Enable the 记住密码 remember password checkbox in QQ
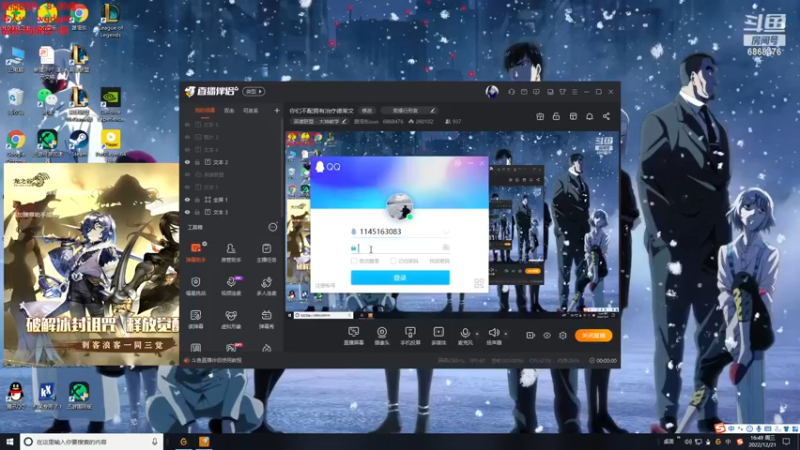Image resolution: width=800 pixels, height=450 pixels. click(393, 261)
